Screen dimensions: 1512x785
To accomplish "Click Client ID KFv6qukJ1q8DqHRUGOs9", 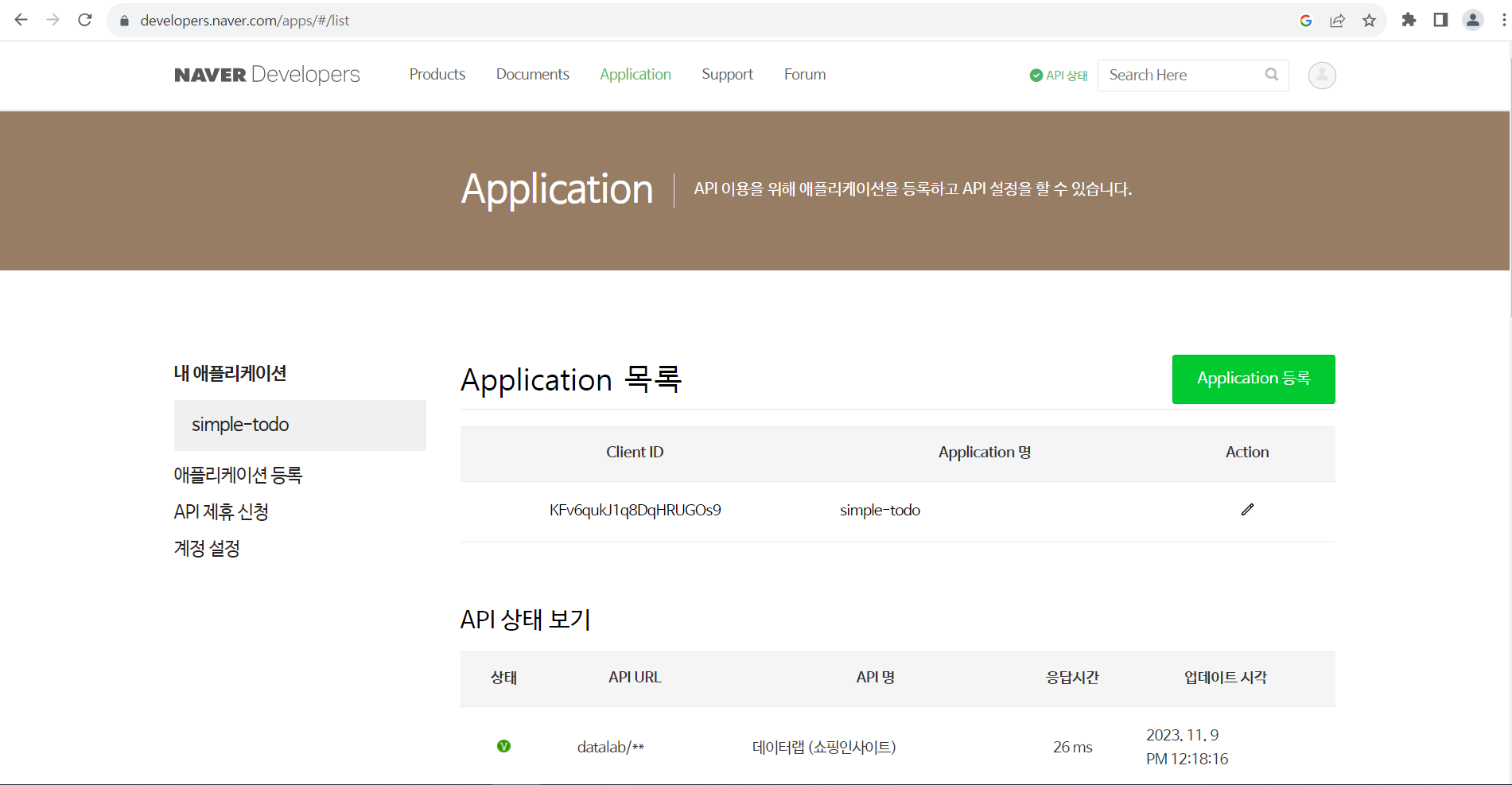I will (x=635, y=511).
